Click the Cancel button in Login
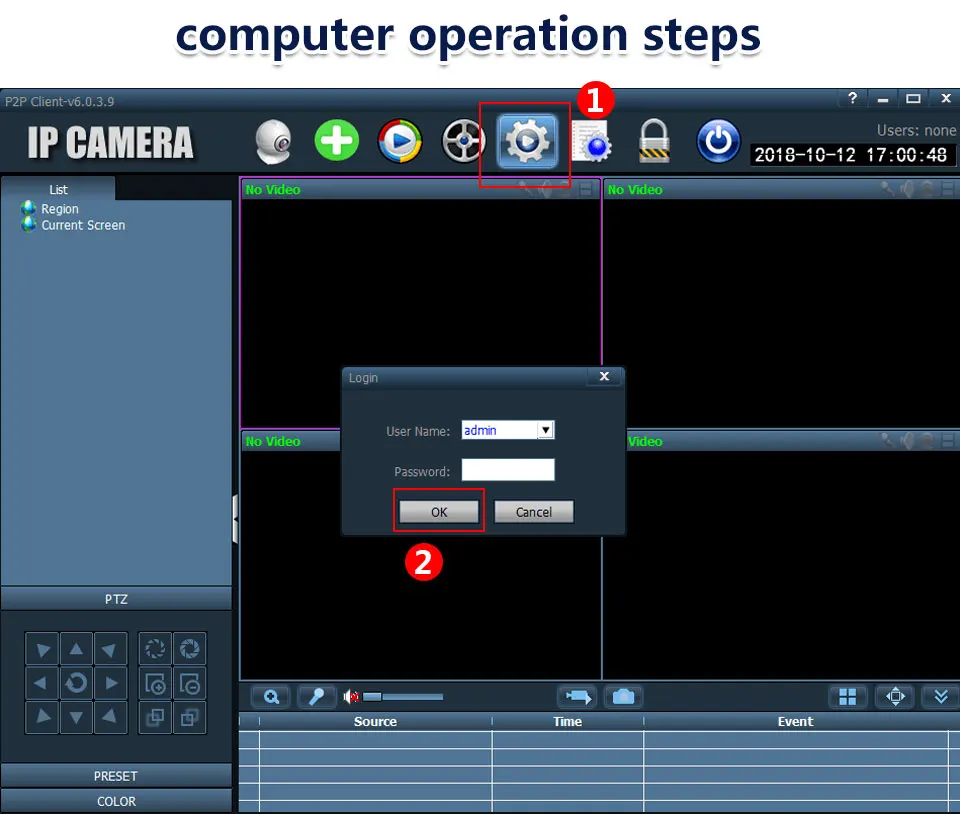Viewport: 960px width, 814px height. click(534, 512)
